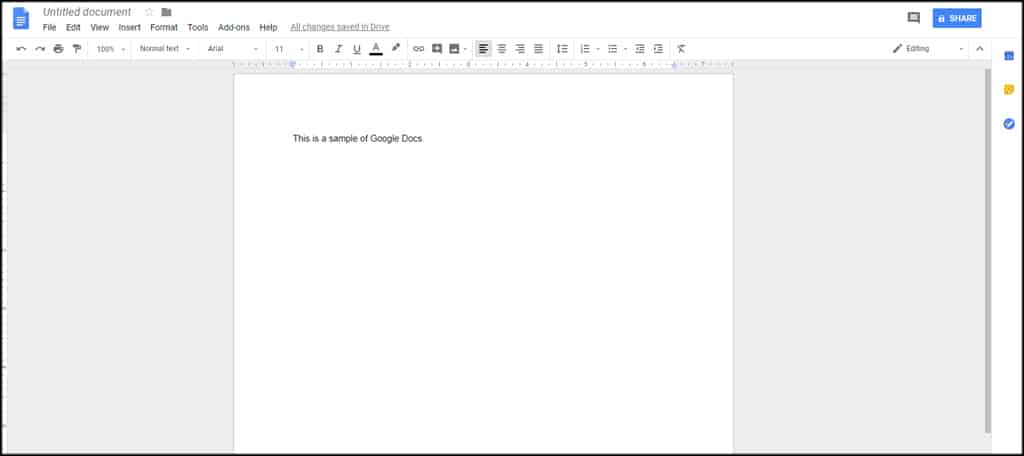Print the document with printer icon
Image resolution: width=1024 pixels, height=456 pixels.
pos(58,48)
